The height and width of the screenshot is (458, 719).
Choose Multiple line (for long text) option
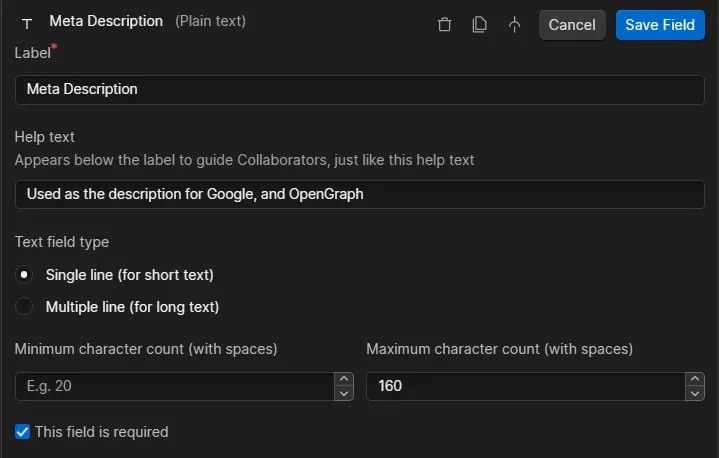pos(25,307)
